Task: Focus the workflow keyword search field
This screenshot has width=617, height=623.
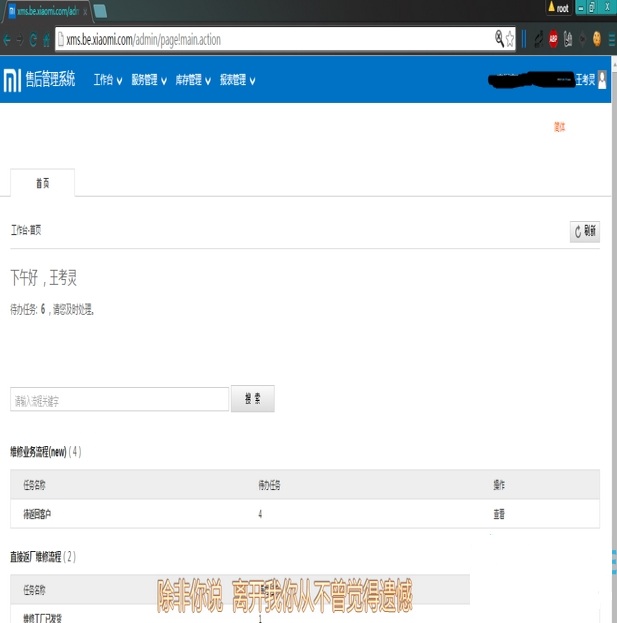Action: tap(120, 399)
